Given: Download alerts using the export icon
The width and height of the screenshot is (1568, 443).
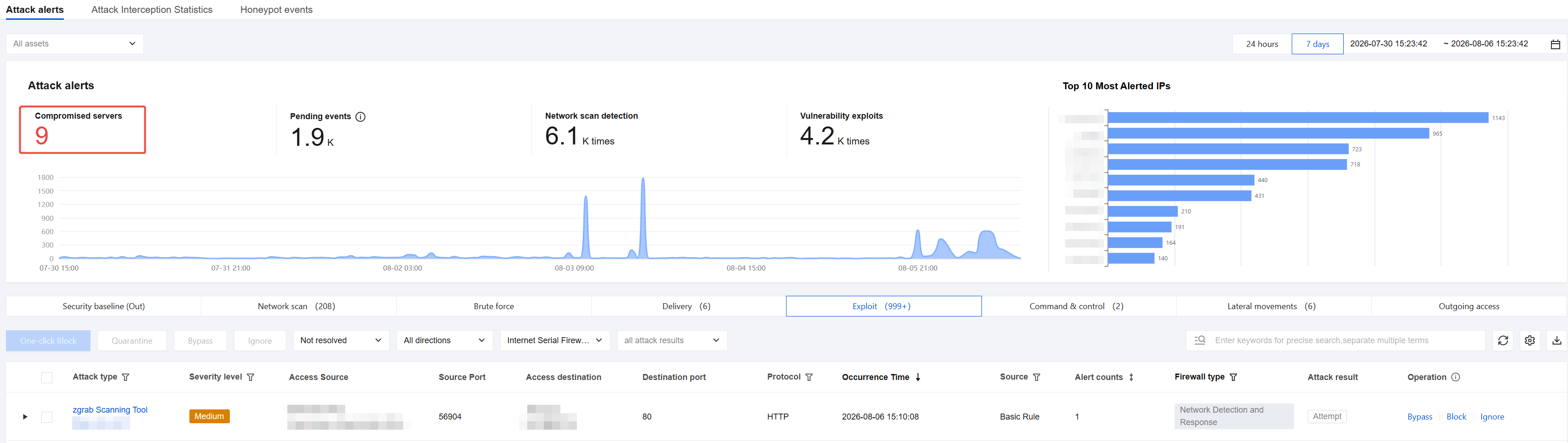Looking at the screenshot, I should point(1557,340).
